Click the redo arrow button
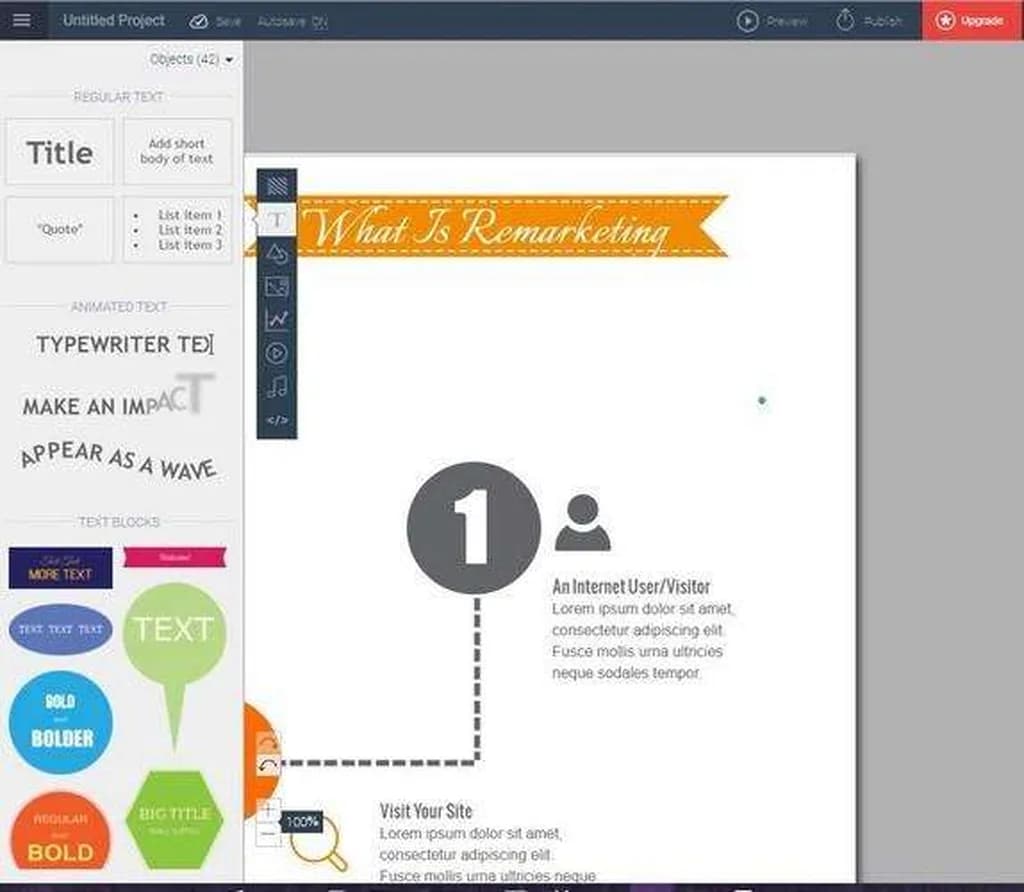1024x892 pixels. [268, 744]
